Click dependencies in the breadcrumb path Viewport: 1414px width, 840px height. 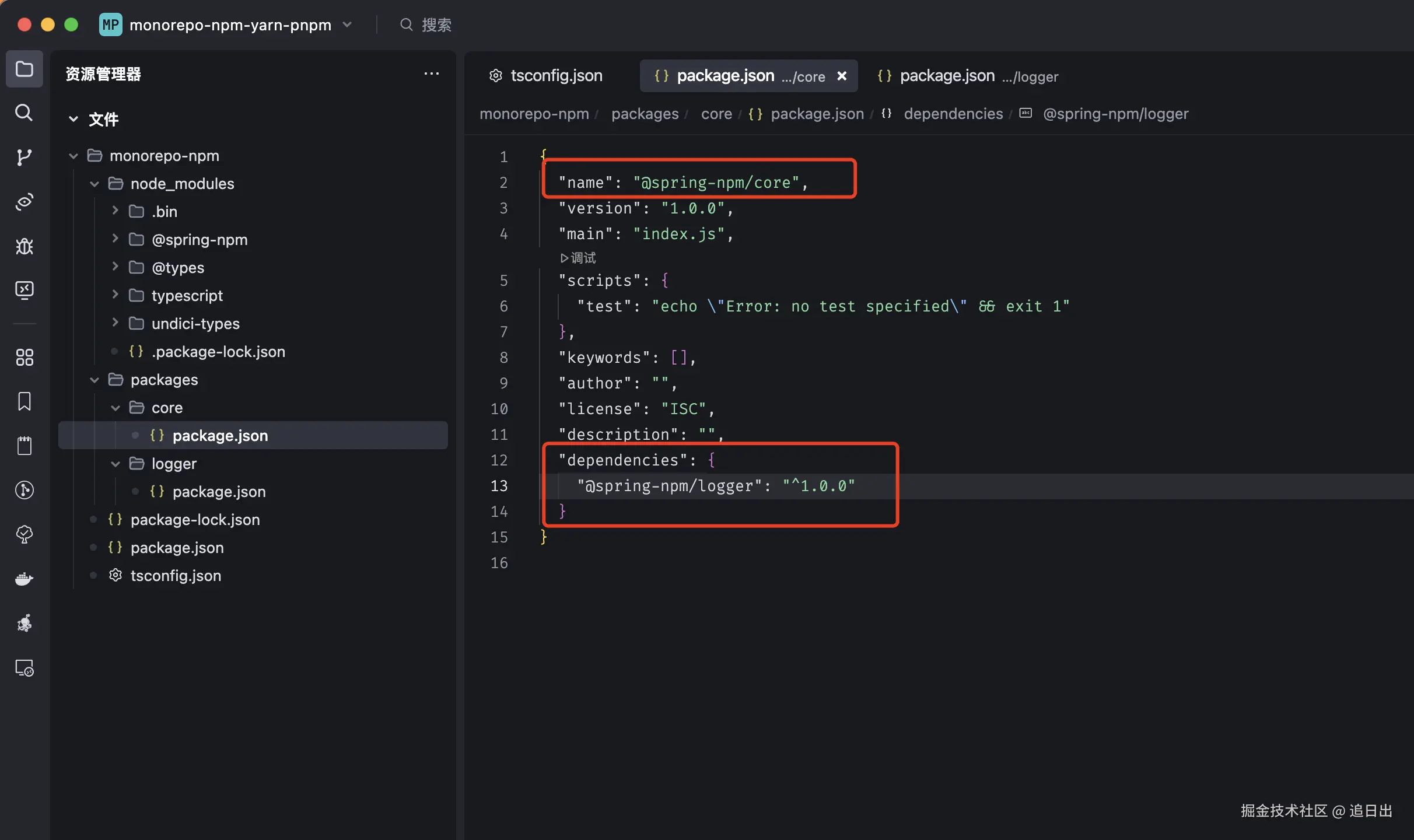(x=953, y=114)
